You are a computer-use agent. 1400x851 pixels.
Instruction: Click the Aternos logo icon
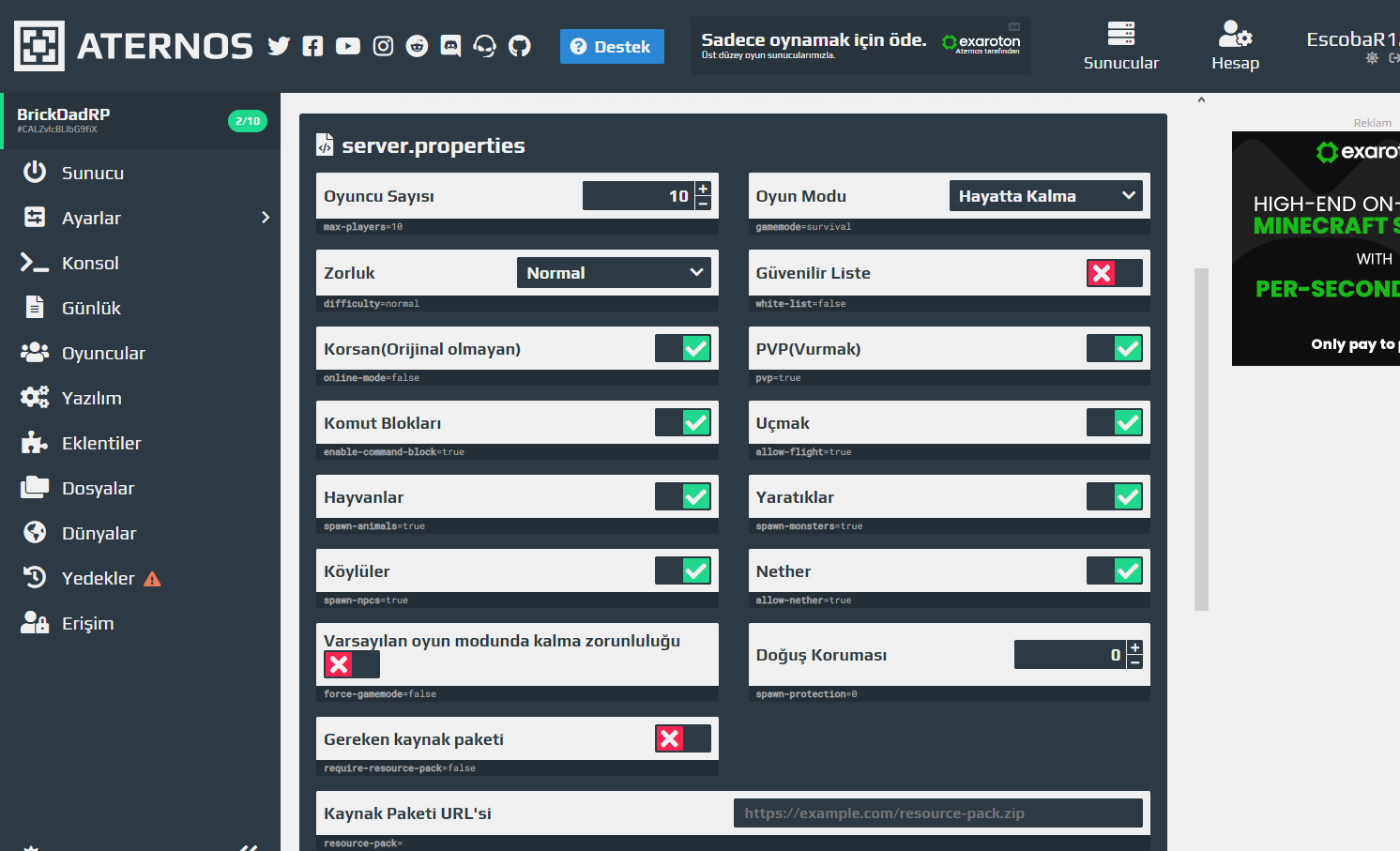(x=39, y=46)
